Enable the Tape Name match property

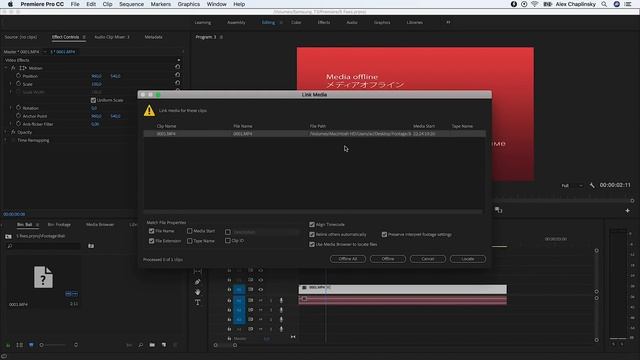(189, 241)
